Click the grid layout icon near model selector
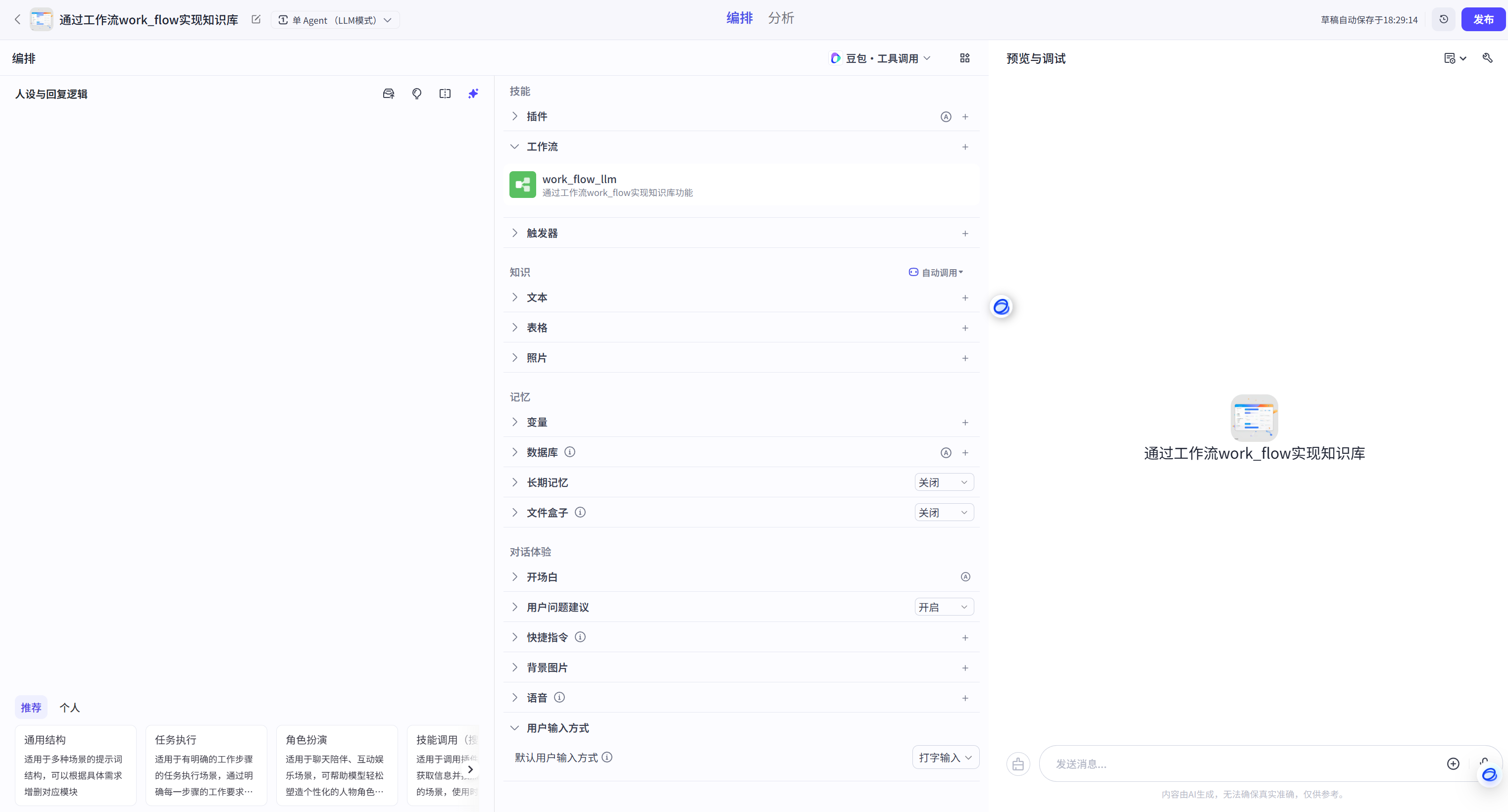This screenshot has width=1508, height=812. 965,58
